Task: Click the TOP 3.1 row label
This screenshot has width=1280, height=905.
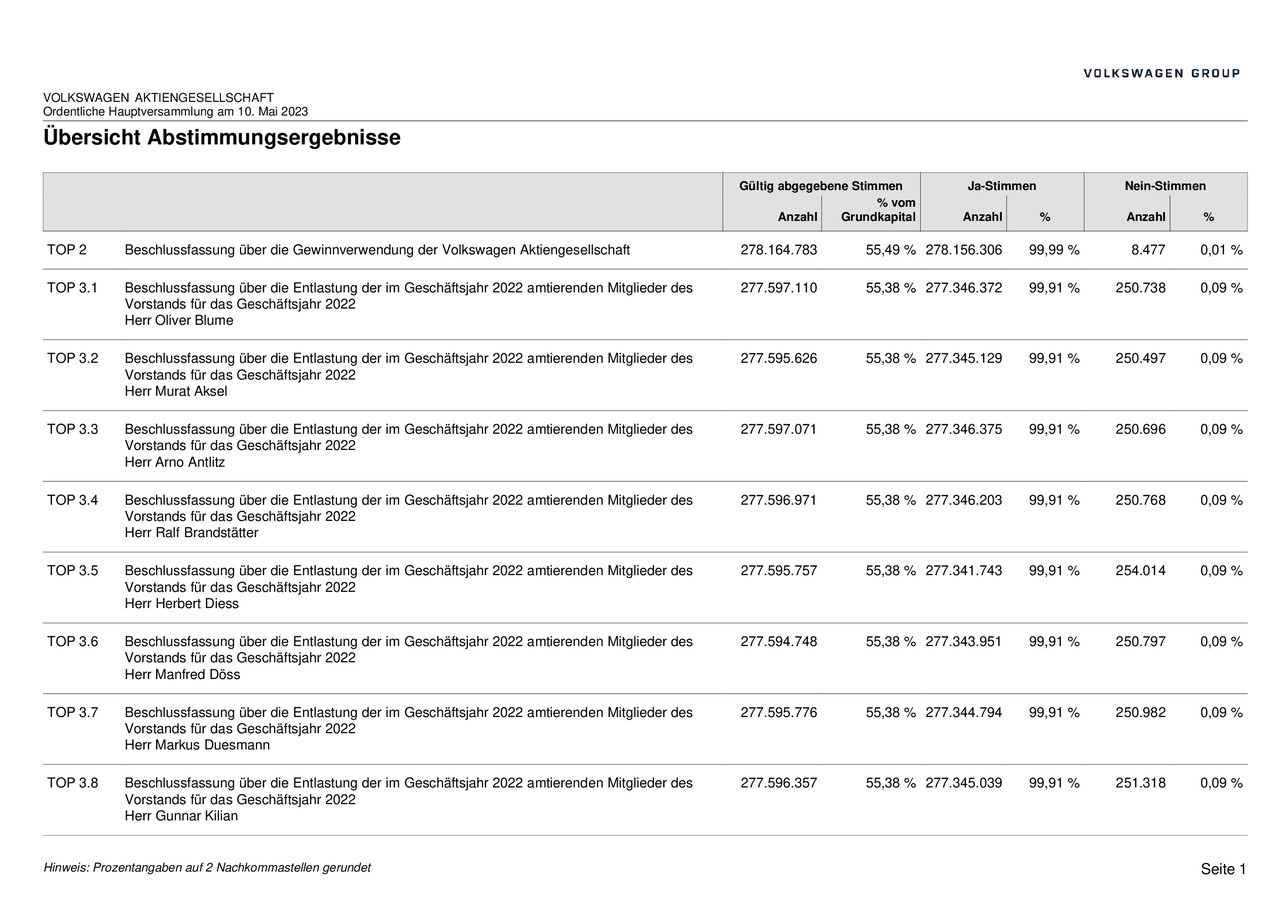Action: point(73,288)
